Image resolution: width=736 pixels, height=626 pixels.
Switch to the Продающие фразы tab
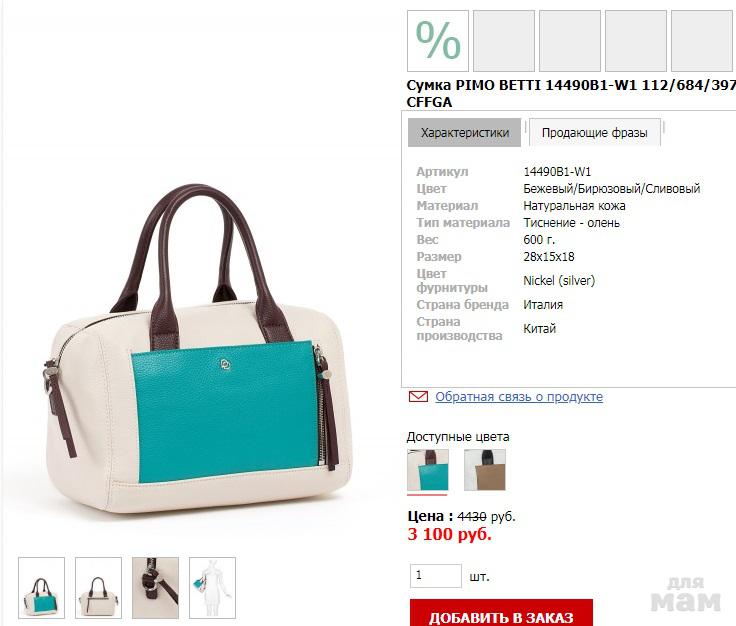click(x=594, y=132)
